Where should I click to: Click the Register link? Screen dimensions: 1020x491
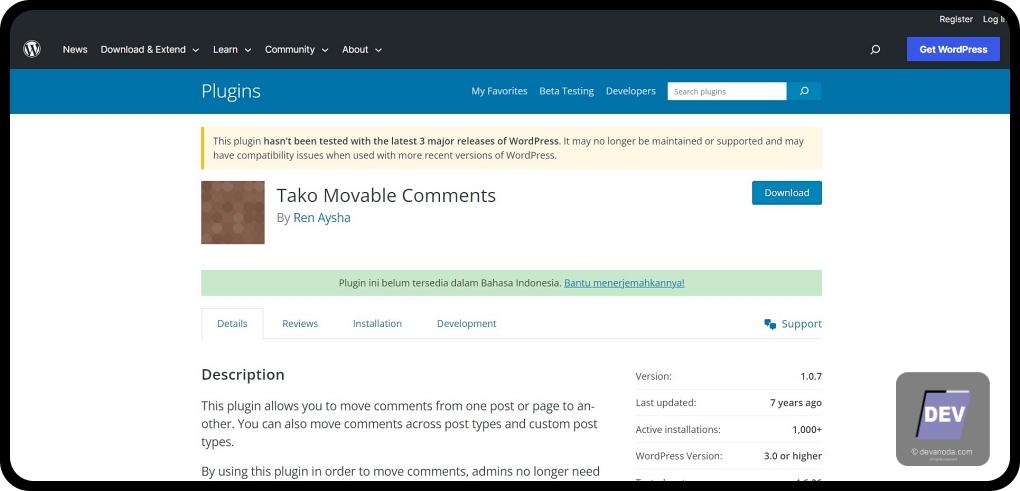[x=956, y=20]
